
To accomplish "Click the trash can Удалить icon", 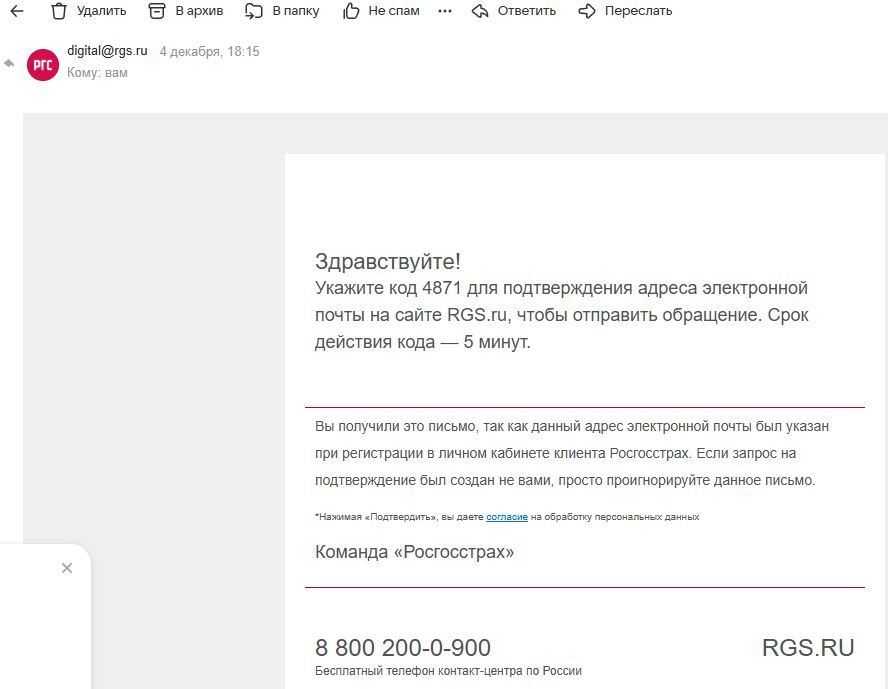I will coord(59,11).
